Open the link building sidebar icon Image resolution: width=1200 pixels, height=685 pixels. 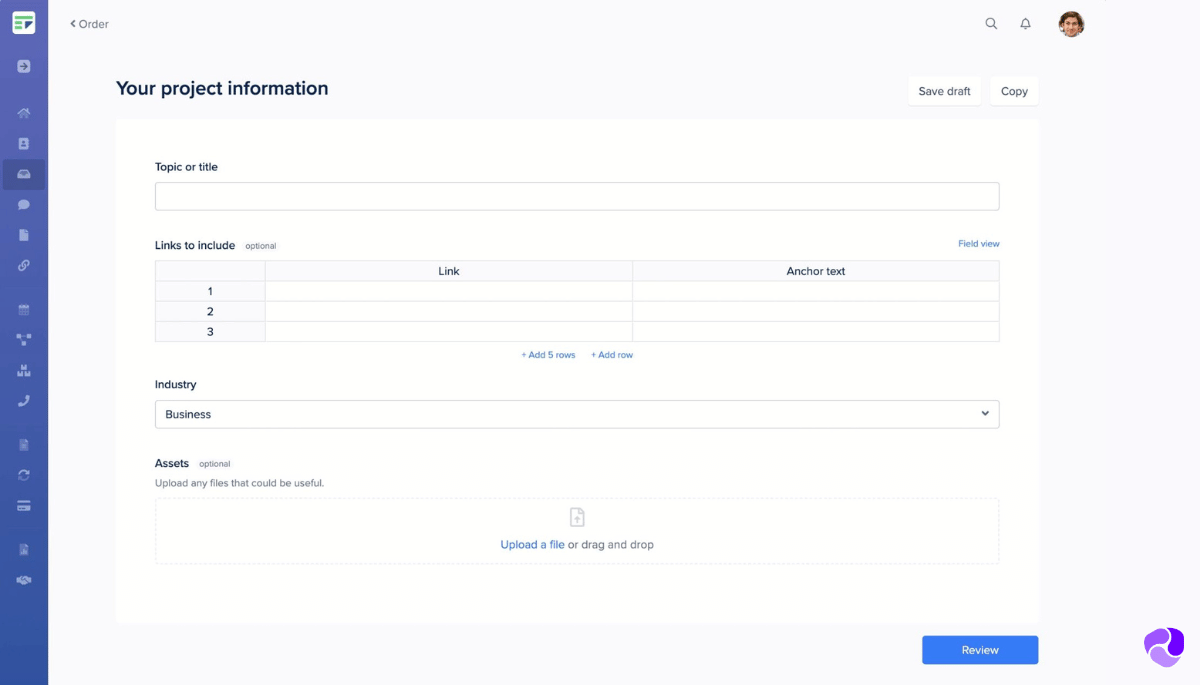coord(24,265)
